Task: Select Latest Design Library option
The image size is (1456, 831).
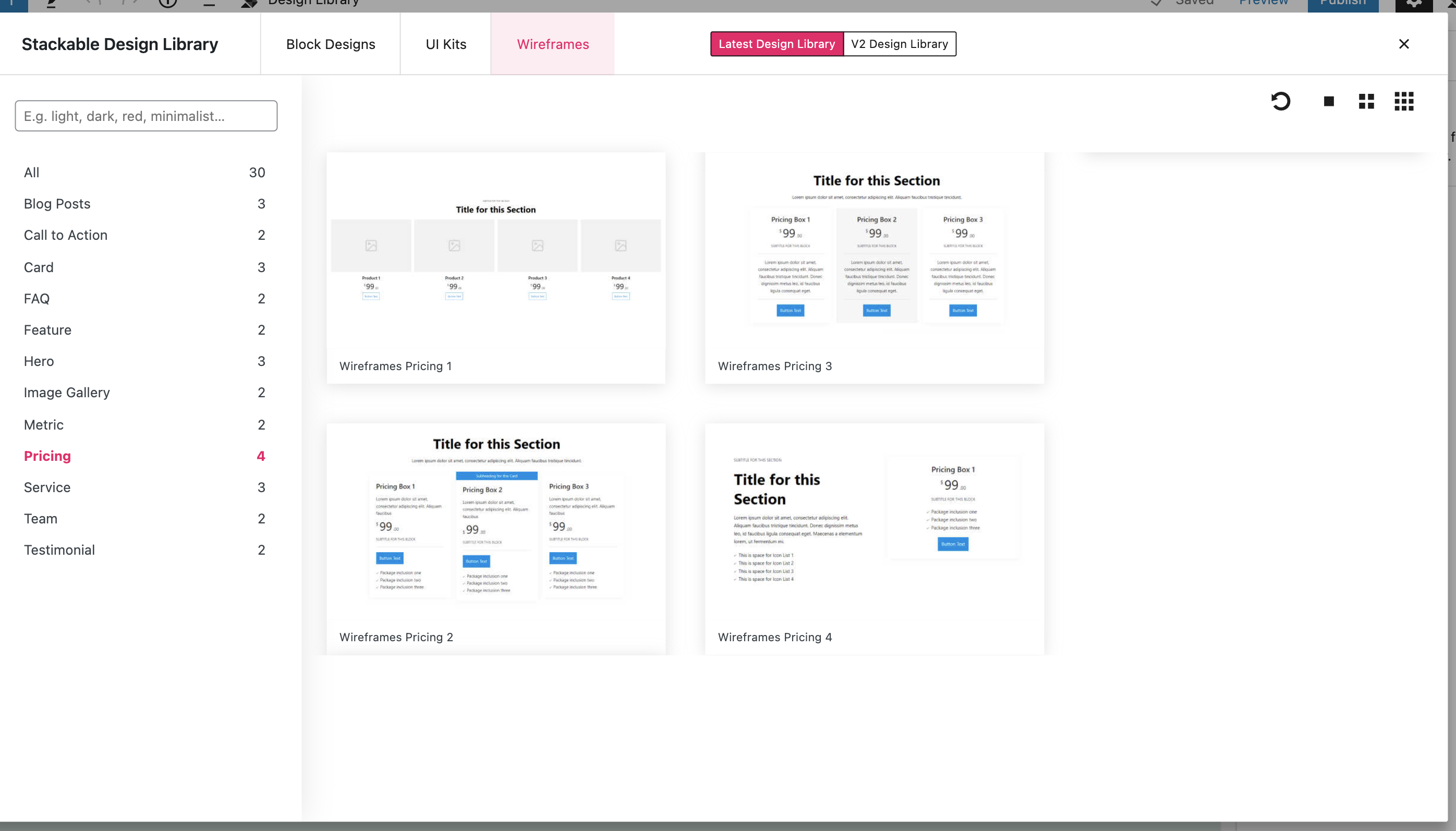Action: click(776, 44)
